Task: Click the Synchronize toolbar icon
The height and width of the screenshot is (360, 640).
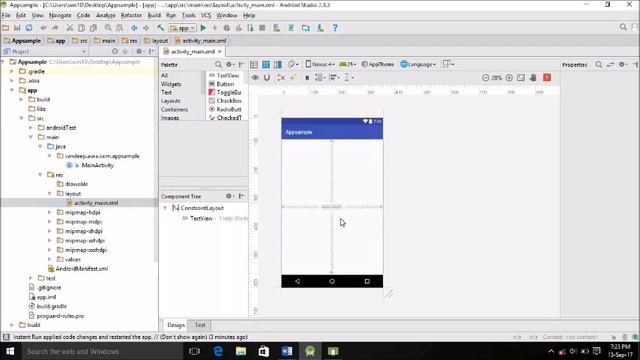Action: [29, 28]
